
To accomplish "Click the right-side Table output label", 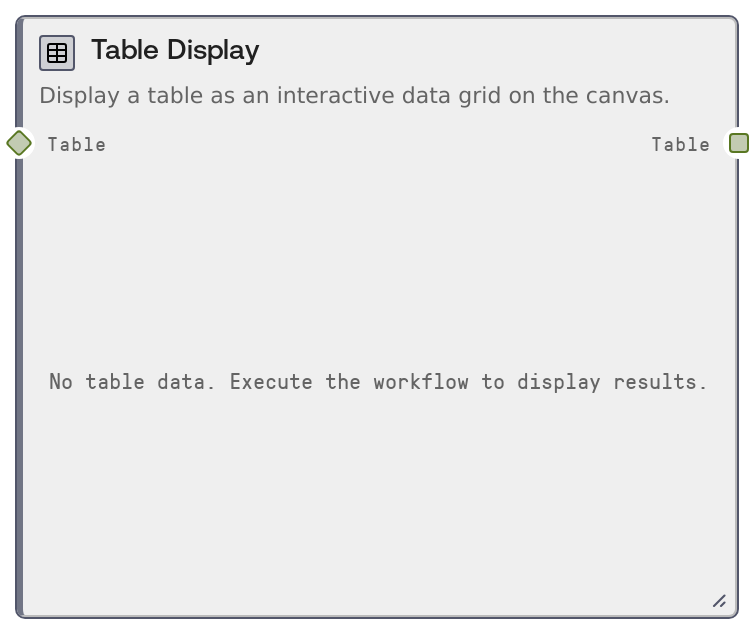I will 680,144.
